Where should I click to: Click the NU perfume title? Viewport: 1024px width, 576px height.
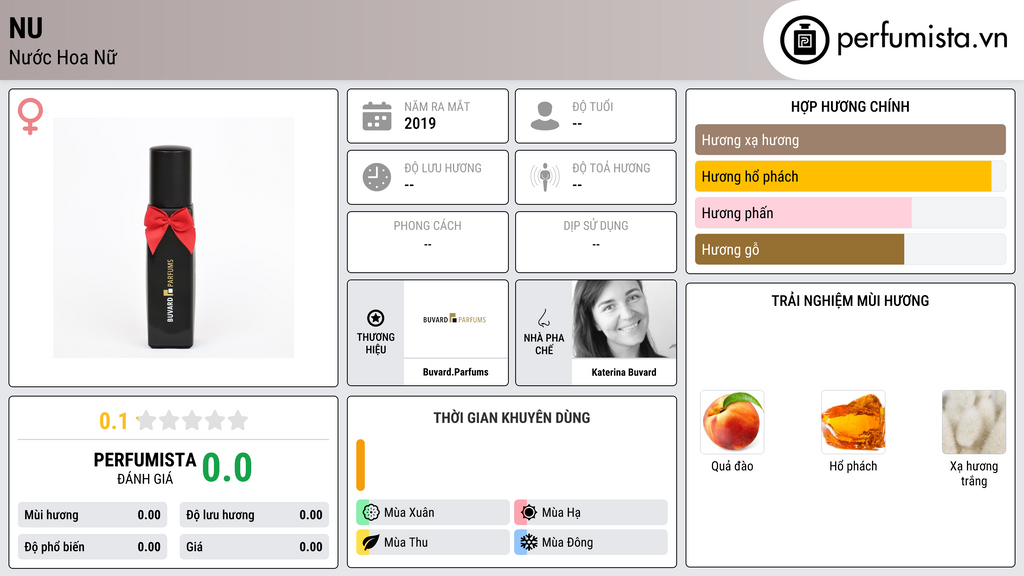tap(26, 28)
